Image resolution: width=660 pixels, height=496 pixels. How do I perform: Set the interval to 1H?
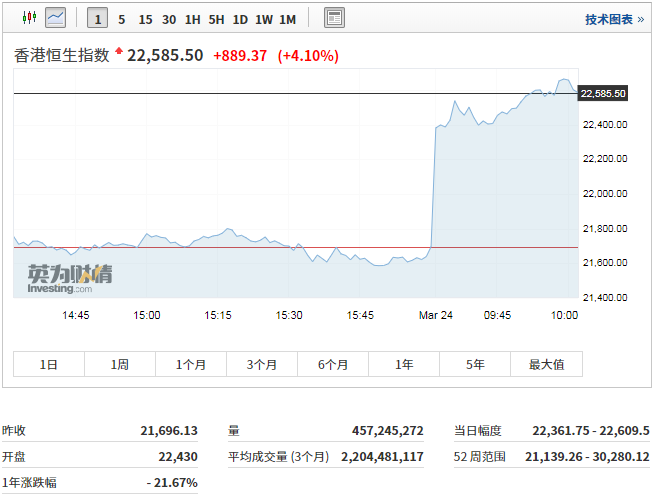[x=193, y=19]
